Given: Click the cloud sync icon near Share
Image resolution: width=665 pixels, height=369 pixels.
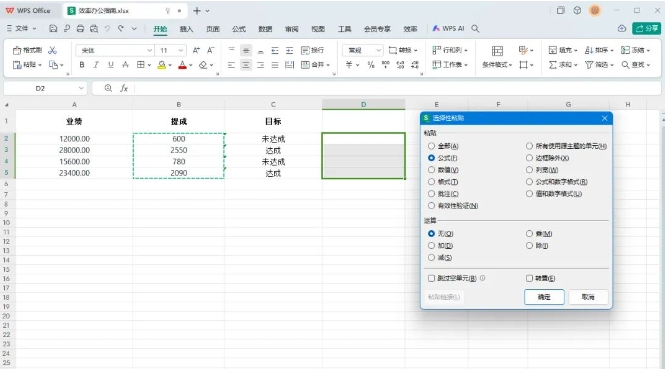Looking at the screenshot, I should point(622,28).
